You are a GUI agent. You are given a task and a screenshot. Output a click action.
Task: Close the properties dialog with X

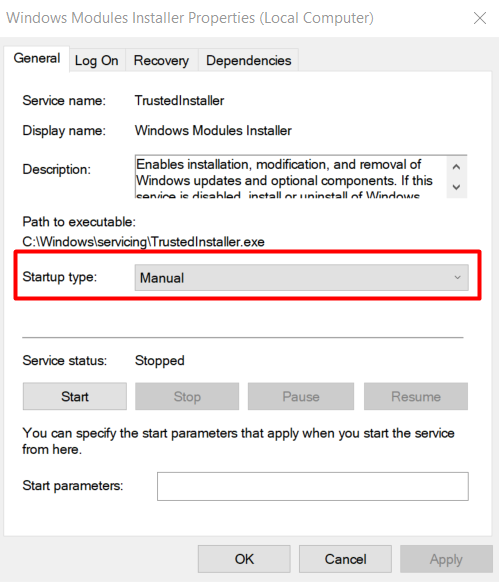(480, 18)
